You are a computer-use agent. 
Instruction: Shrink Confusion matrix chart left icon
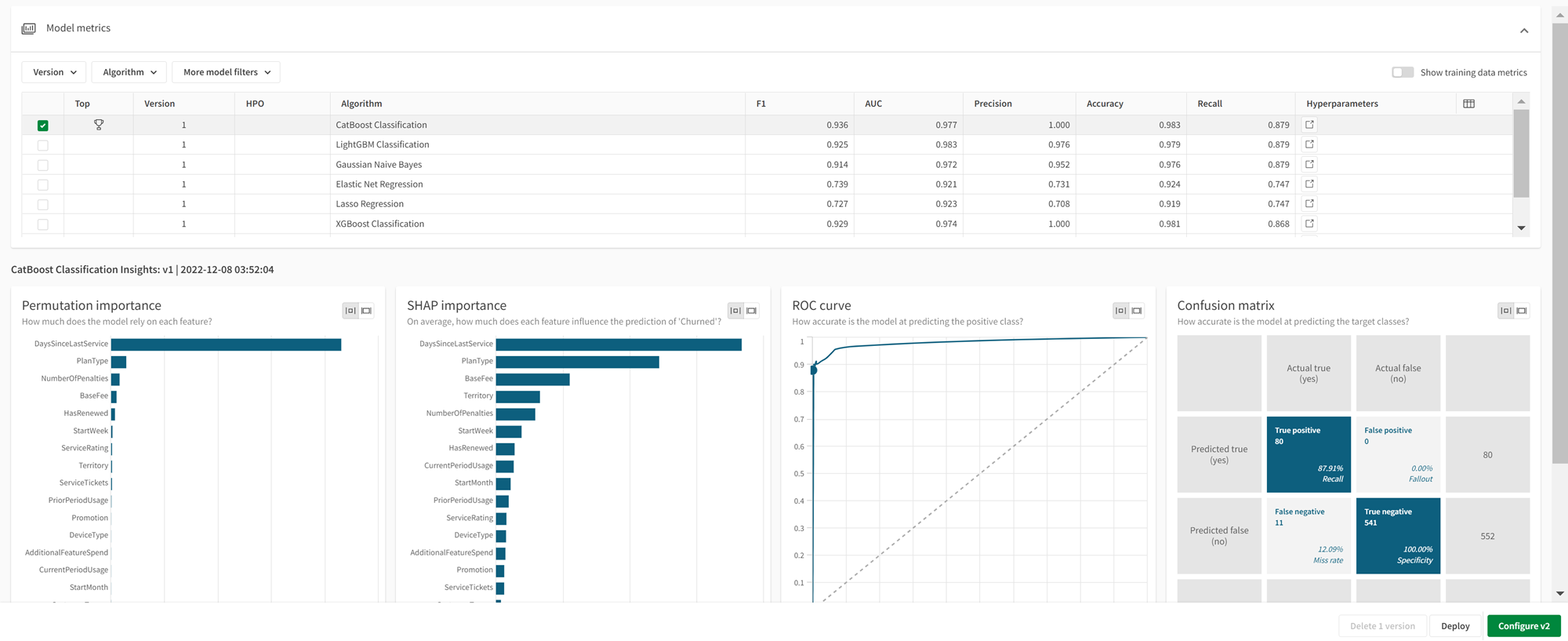[x=1506, y=311]
